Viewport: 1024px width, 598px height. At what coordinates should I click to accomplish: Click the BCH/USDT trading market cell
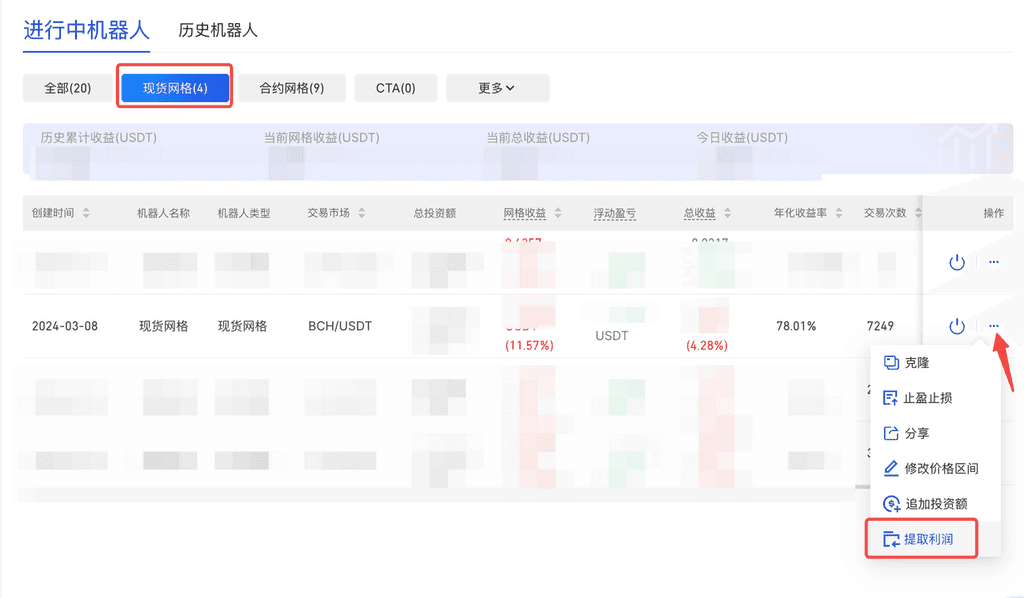(341, 326)
